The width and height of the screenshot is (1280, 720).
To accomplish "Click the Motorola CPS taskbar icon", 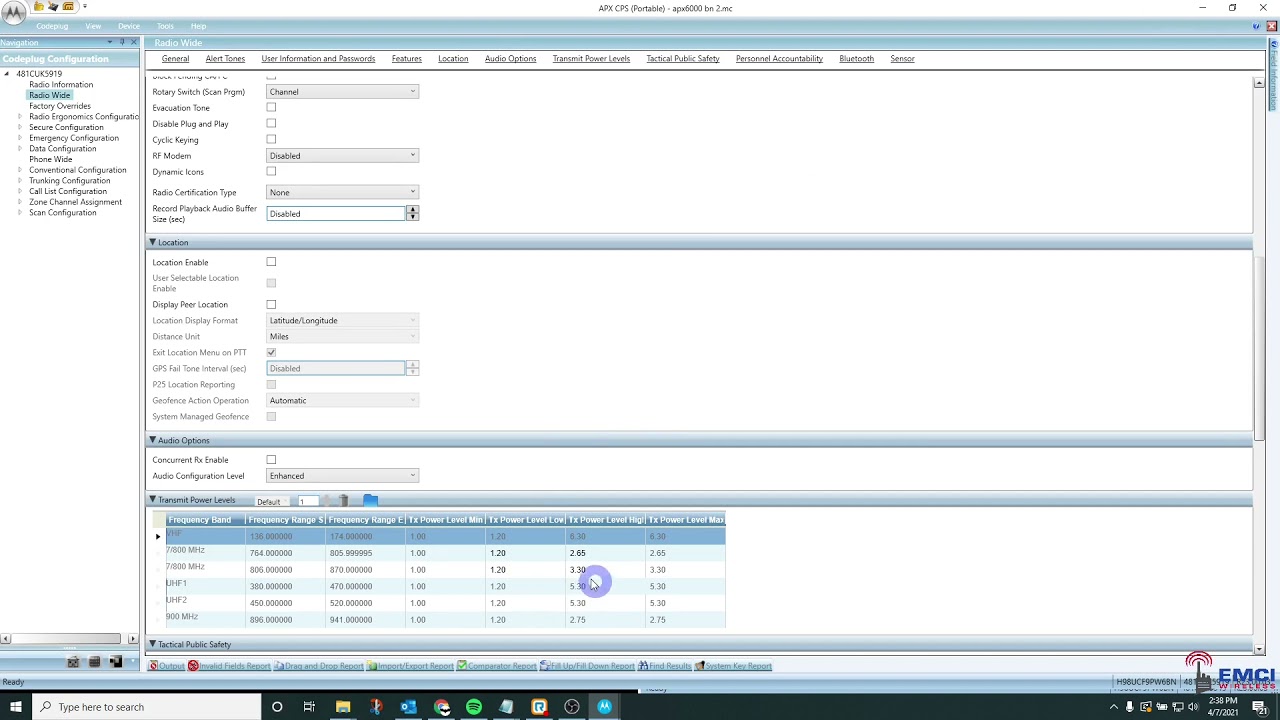I will tap(604, 707).
